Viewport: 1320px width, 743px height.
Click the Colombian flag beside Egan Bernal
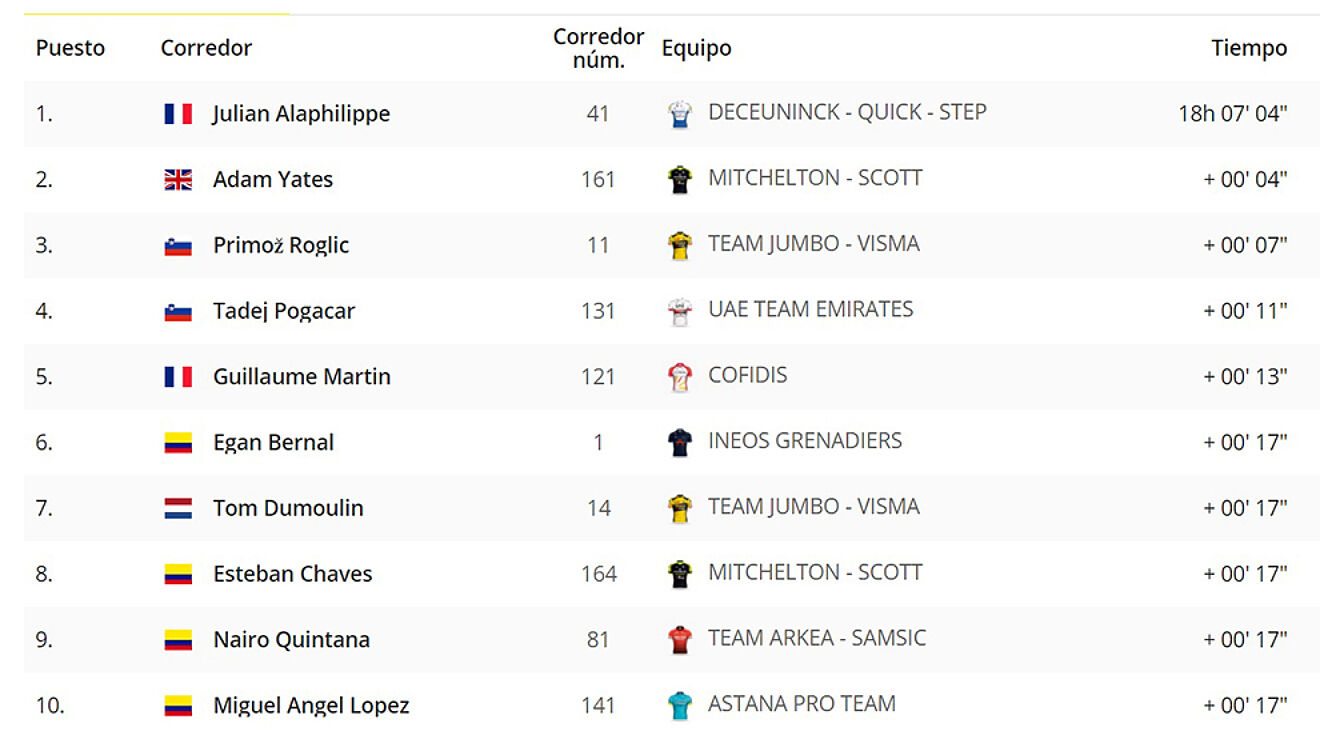tap(178, 443)
